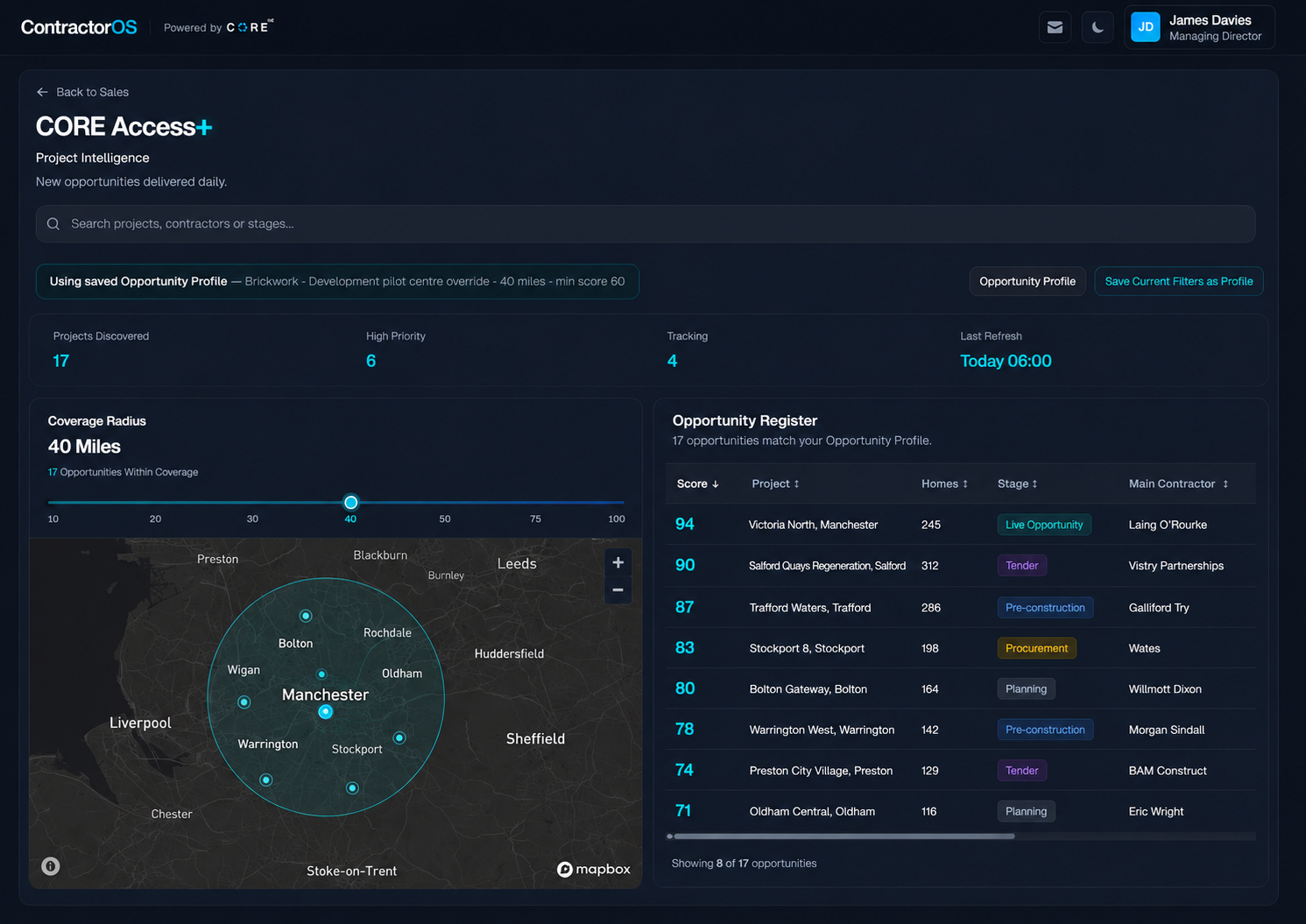Click the Pre-construction badge for Trafford Waters
This screenshot has width=1306, height=924.
(x=1045, y=608)
